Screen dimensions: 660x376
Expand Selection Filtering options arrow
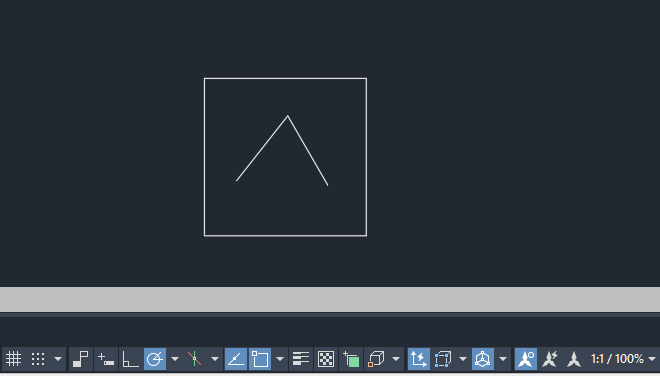click(x=463, y=359)
